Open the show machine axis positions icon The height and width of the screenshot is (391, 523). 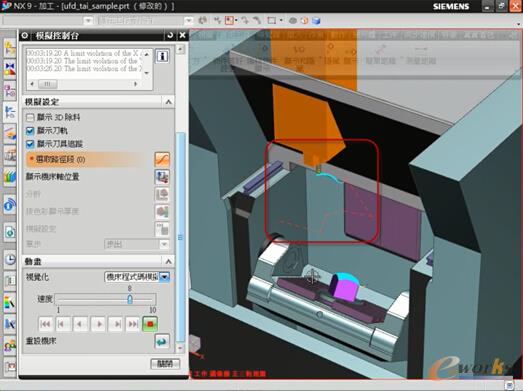click(x=162, y=177)
